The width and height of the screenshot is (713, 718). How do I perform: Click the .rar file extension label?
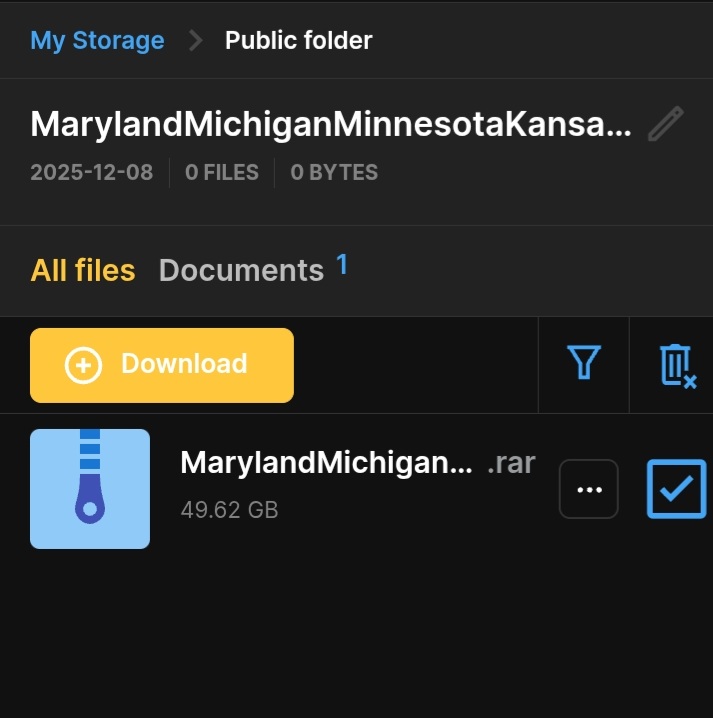(x=511, y=463)
